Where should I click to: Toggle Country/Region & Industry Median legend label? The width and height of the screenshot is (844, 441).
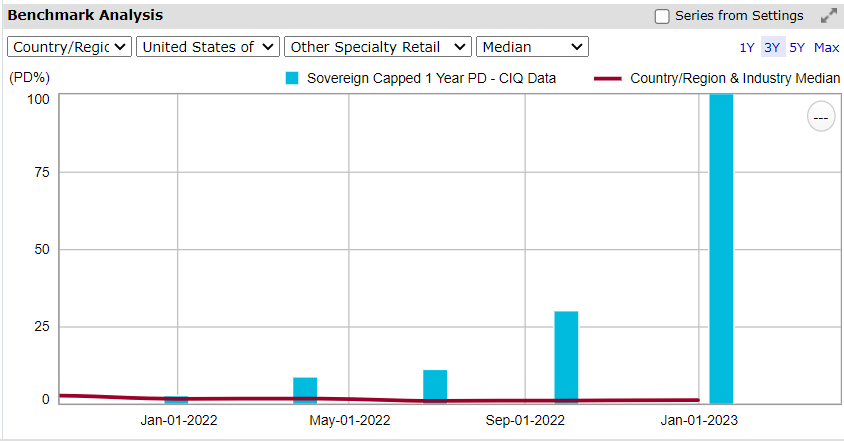click(x=735, y=78)
